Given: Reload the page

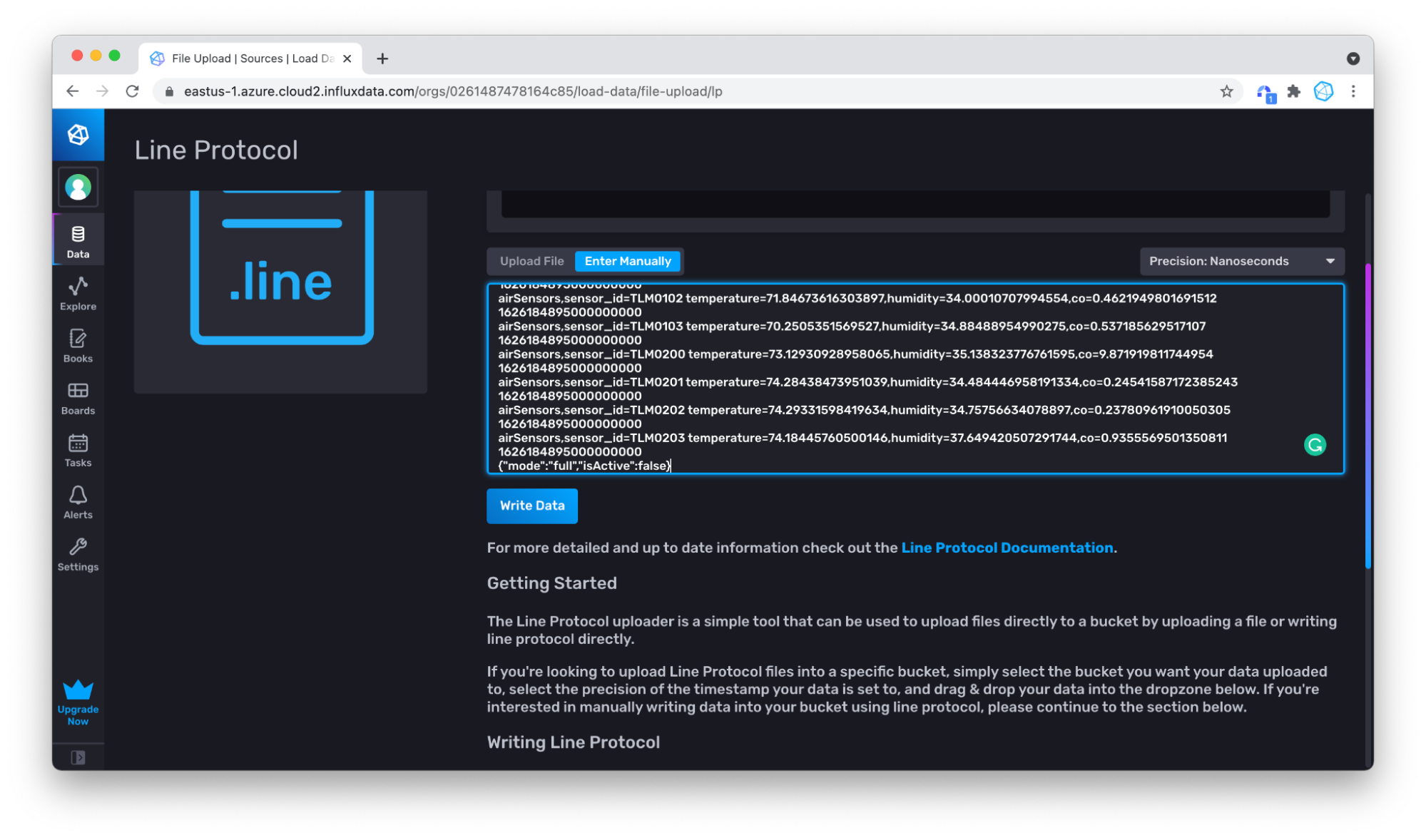Looking at the screenshot, I should (132, 91).
